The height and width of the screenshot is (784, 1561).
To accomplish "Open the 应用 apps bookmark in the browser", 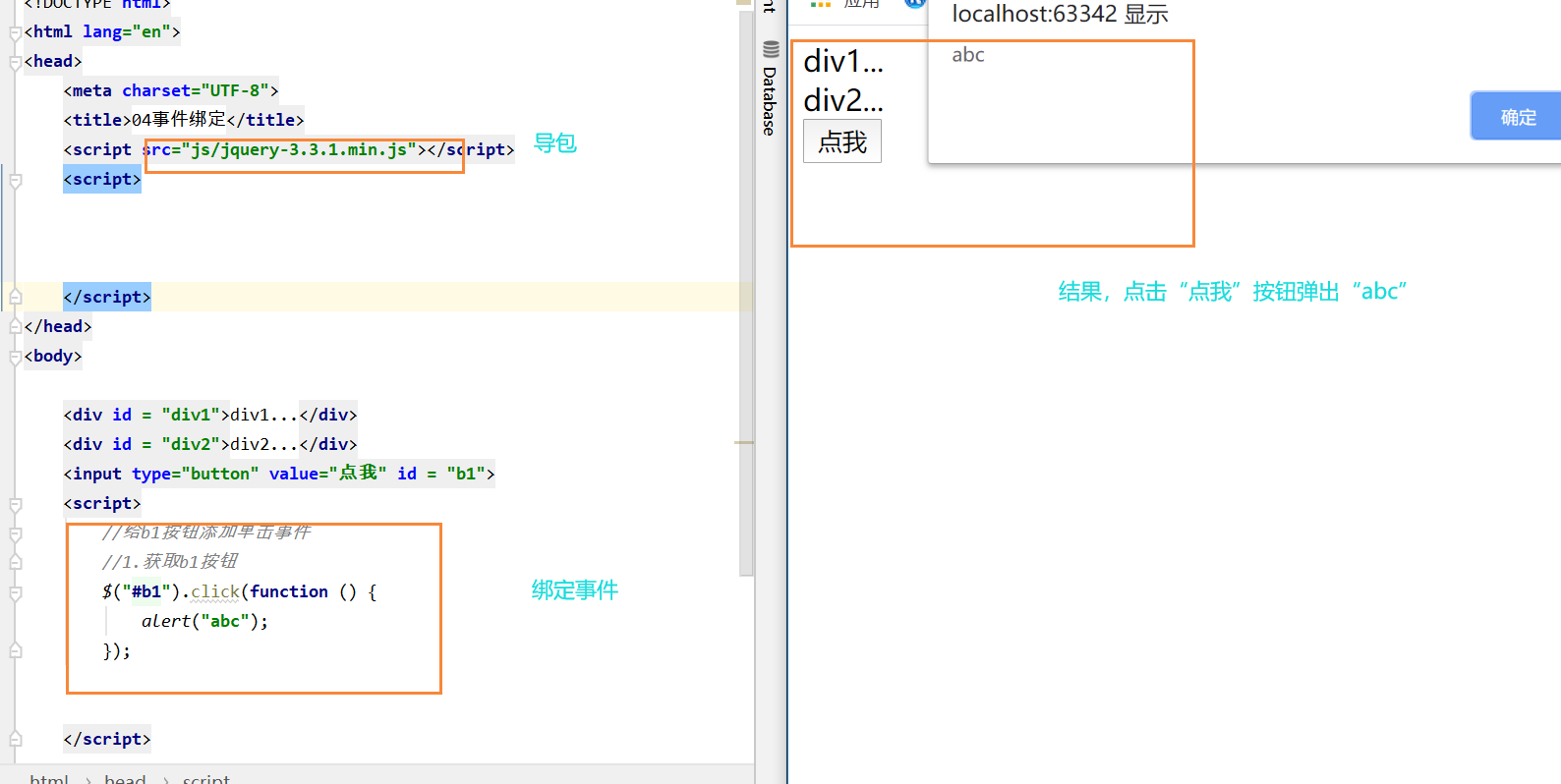I will [845, 4].
